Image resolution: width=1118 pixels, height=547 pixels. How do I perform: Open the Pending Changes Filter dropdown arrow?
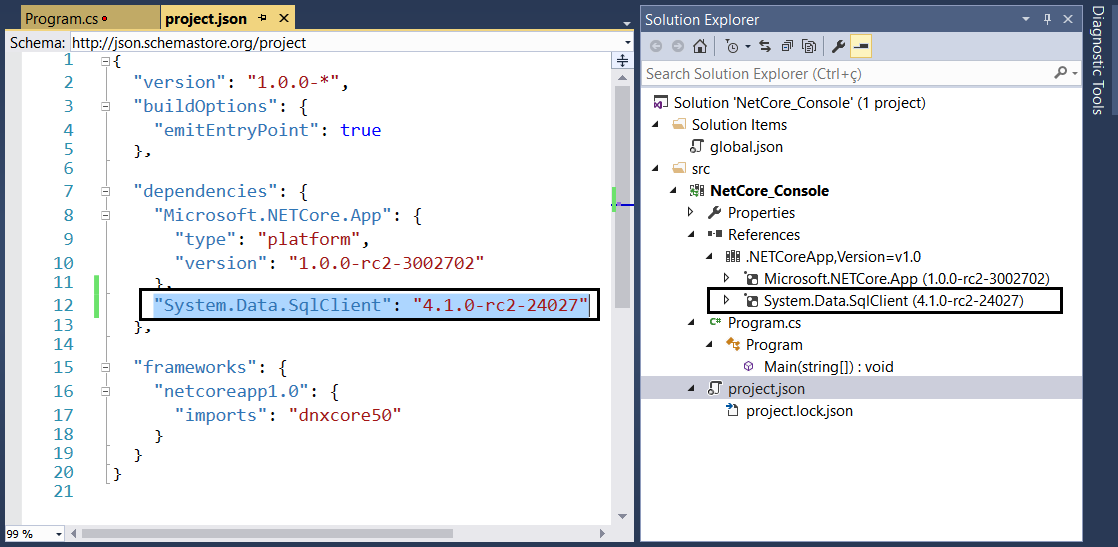[747, 47]
